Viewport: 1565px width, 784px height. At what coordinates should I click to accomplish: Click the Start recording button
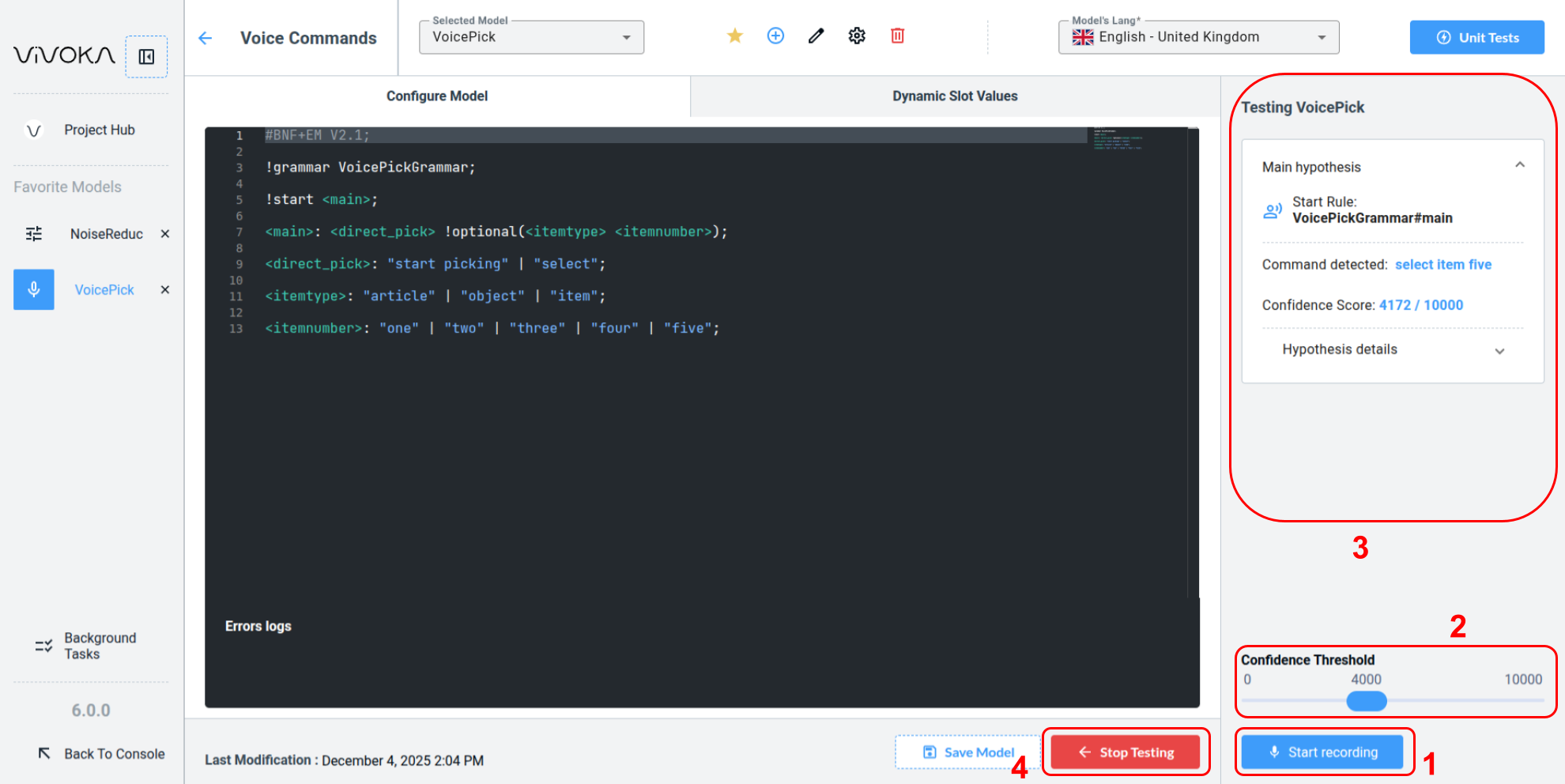(x=1322, y=752)
